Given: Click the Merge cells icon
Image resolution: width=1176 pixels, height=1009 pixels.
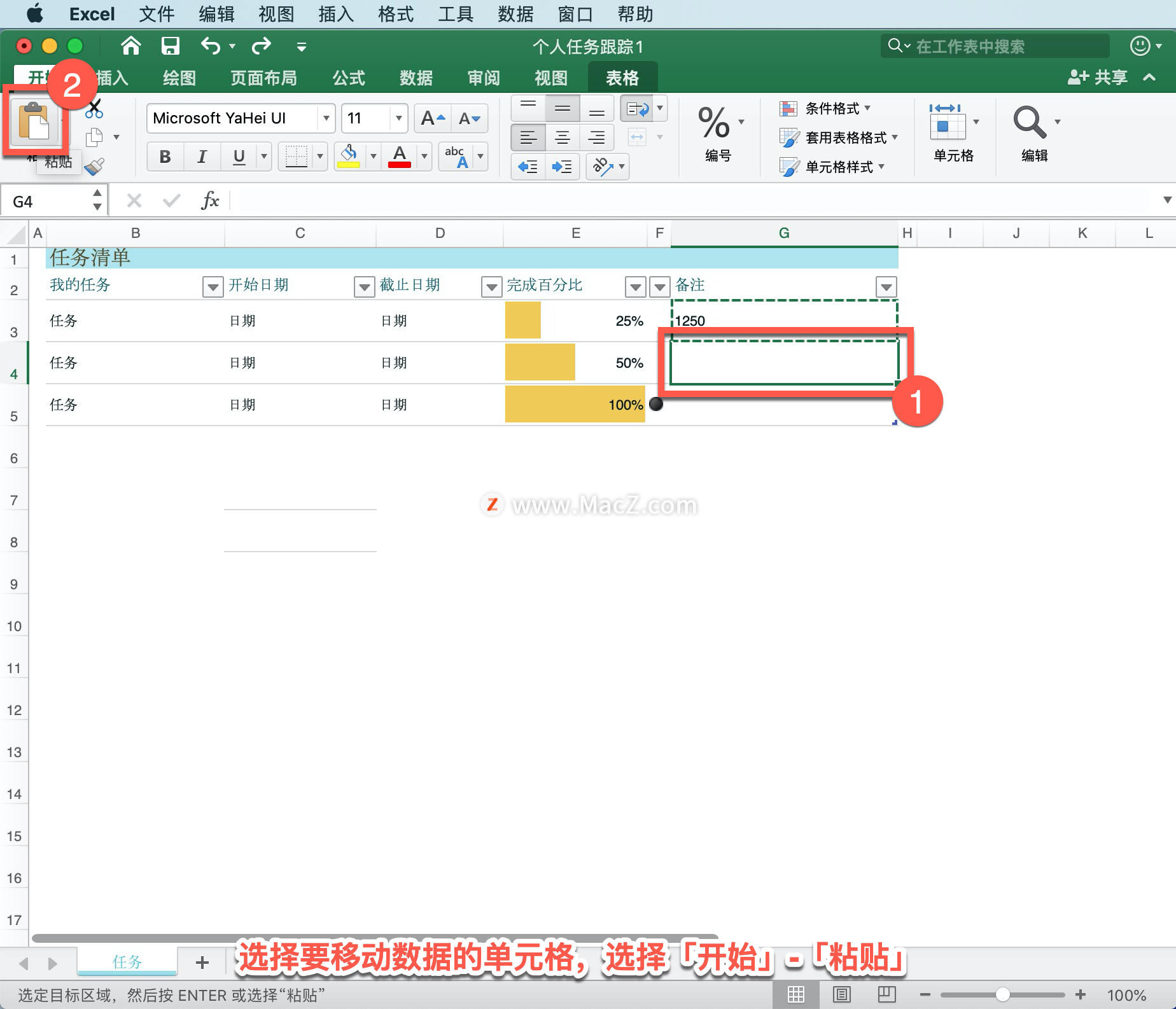Looking at the screenshot, I should coord(637,137).
